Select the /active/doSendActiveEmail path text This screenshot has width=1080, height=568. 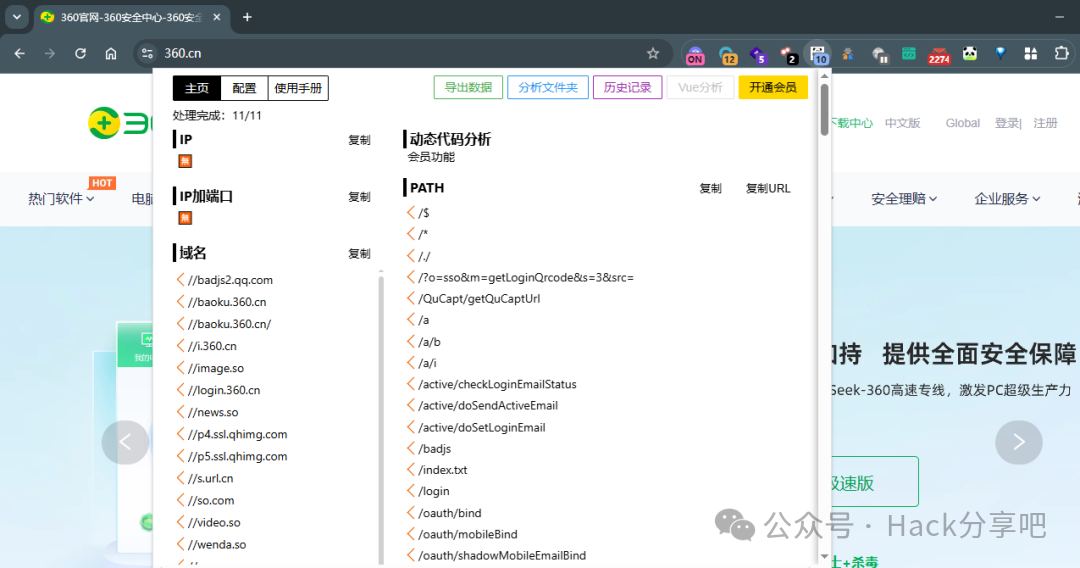click(x=488, y=406)
